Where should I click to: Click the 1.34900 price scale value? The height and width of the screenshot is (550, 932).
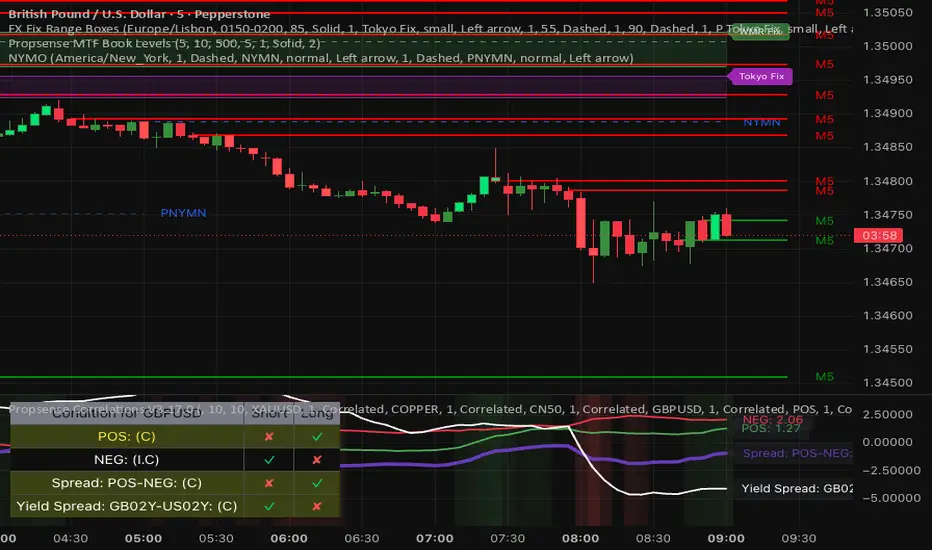(887, 114)
